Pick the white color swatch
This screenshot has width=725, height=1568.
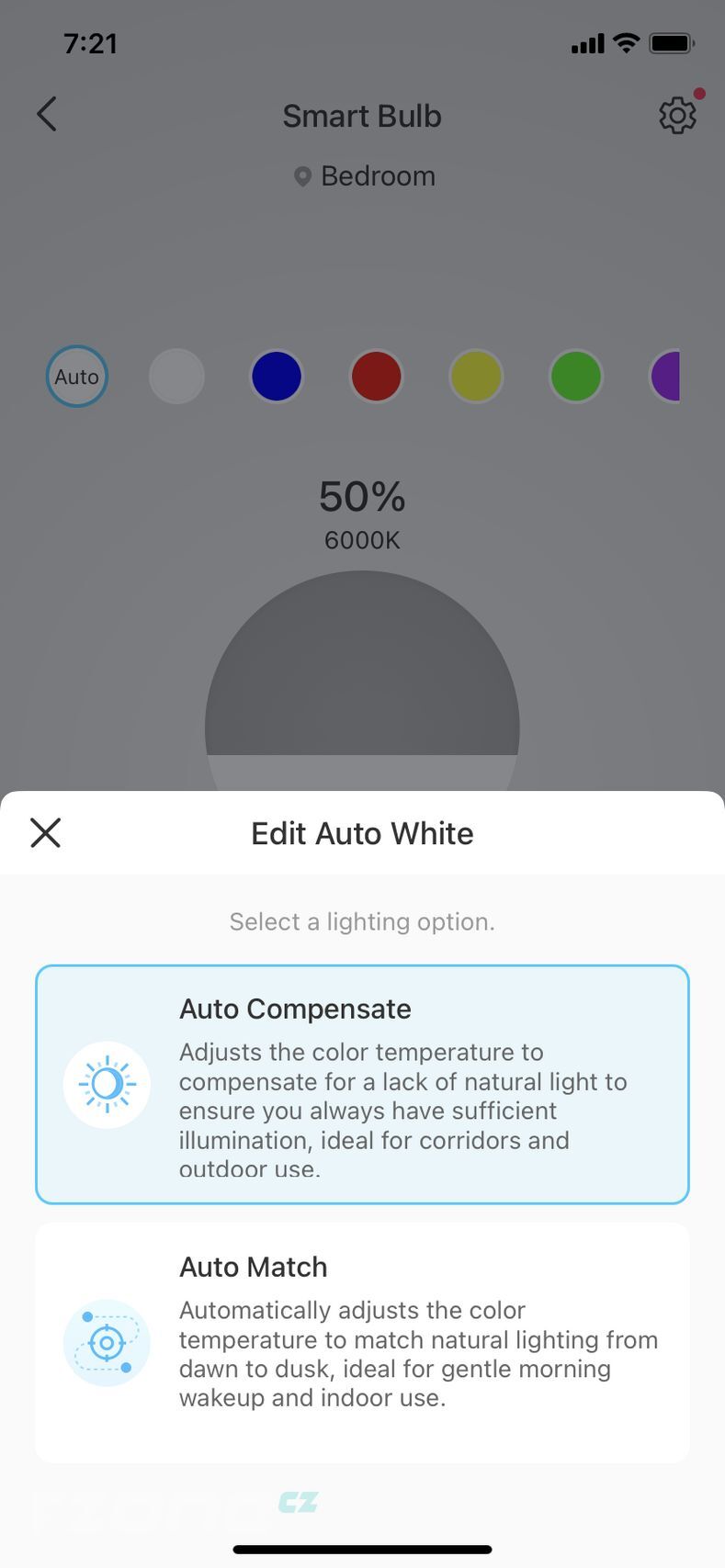coord(176,377)
